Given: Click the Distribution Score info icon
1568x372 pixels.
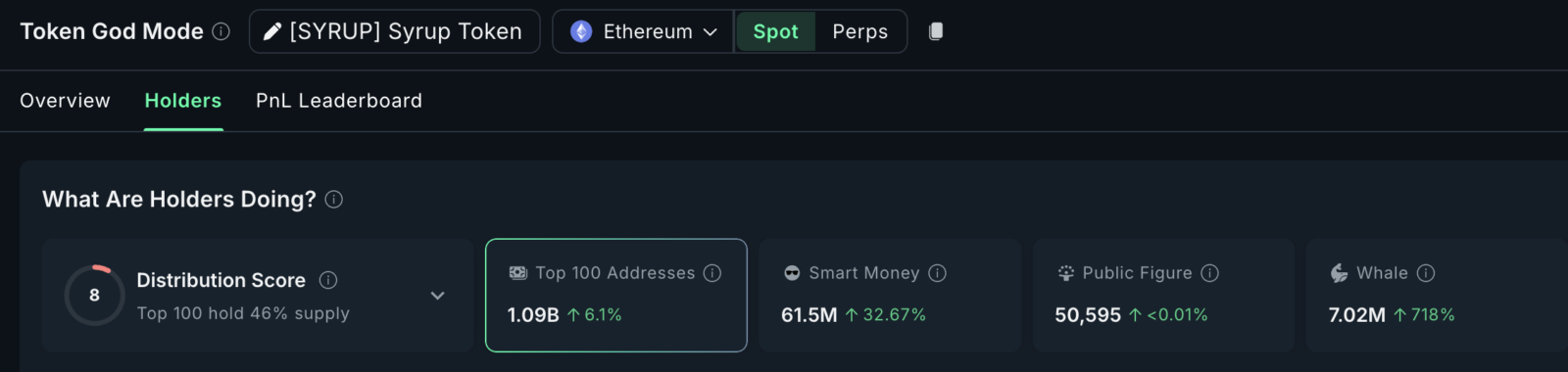Looking at the screenshot, I should pyautogui.click(x=328, y=280).
